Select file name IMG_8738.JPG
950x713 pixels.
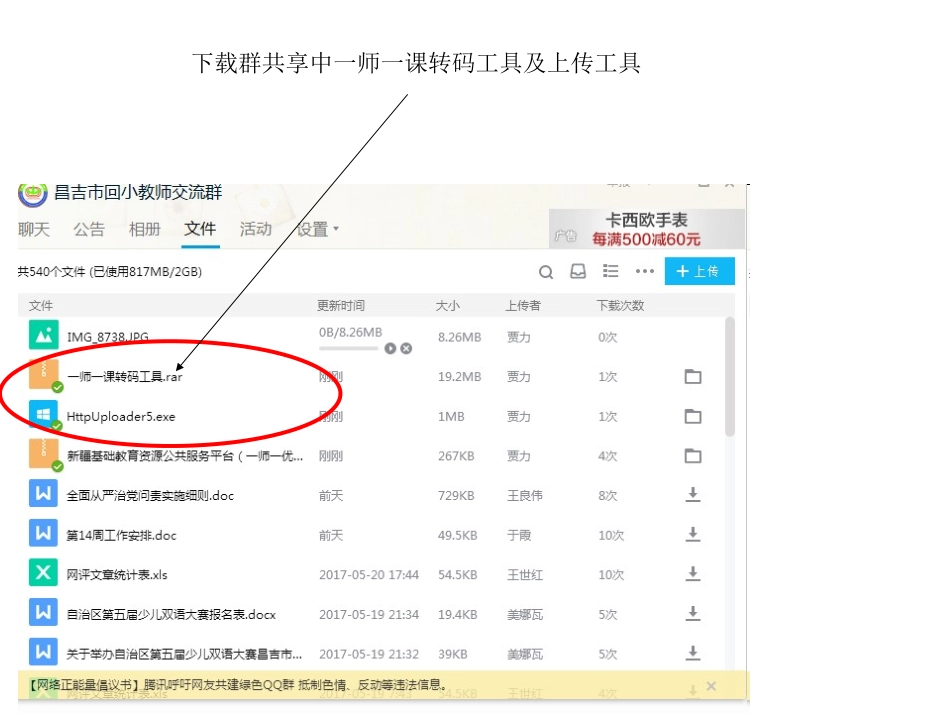[108, 337]
